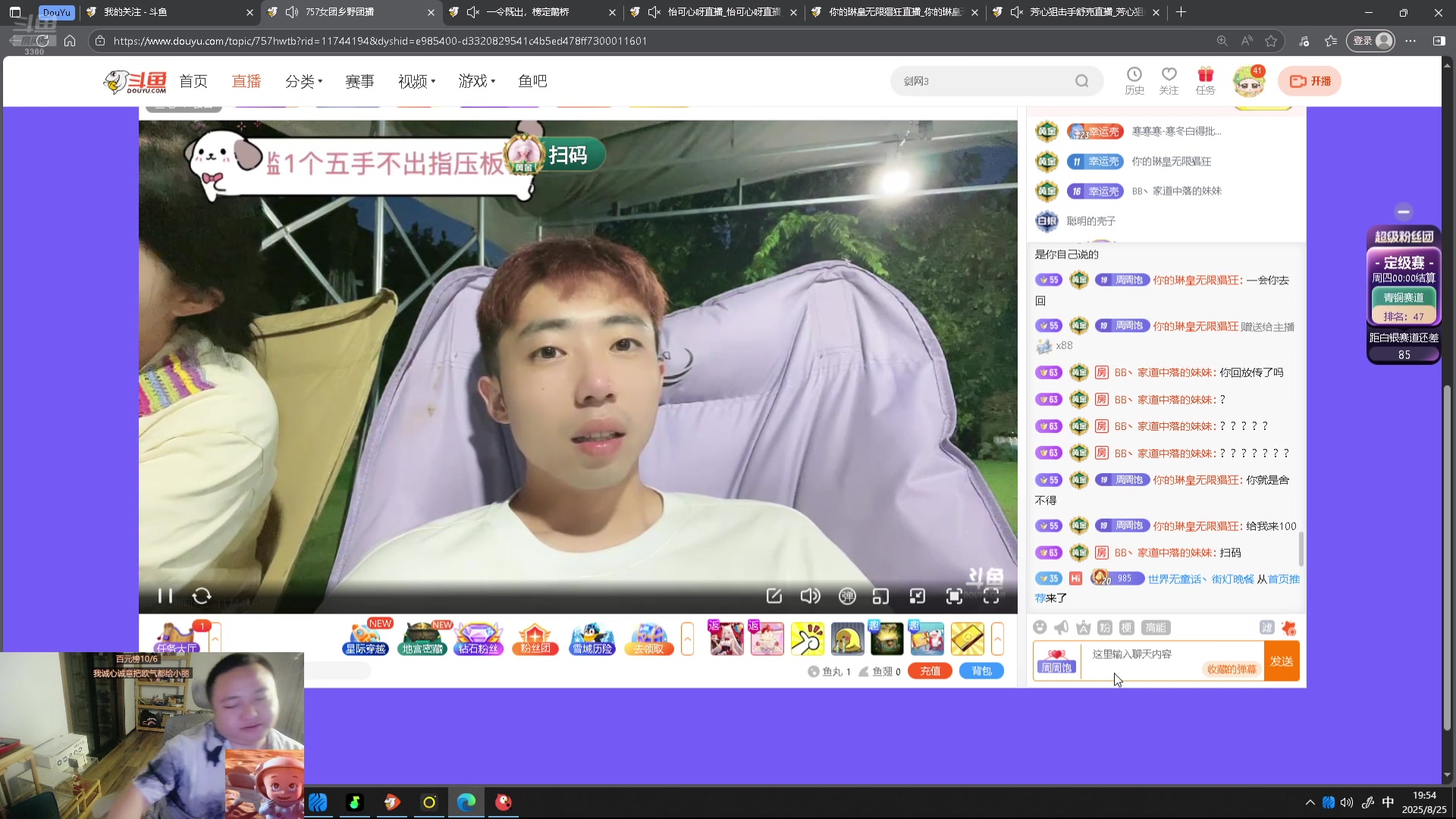
Task: Open the emoji picker in chat
Action: [1040, 627]
